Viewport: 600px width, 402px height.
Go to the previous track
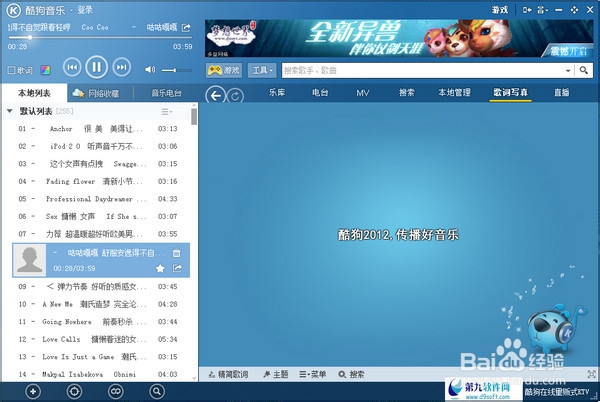coord(72,67)
